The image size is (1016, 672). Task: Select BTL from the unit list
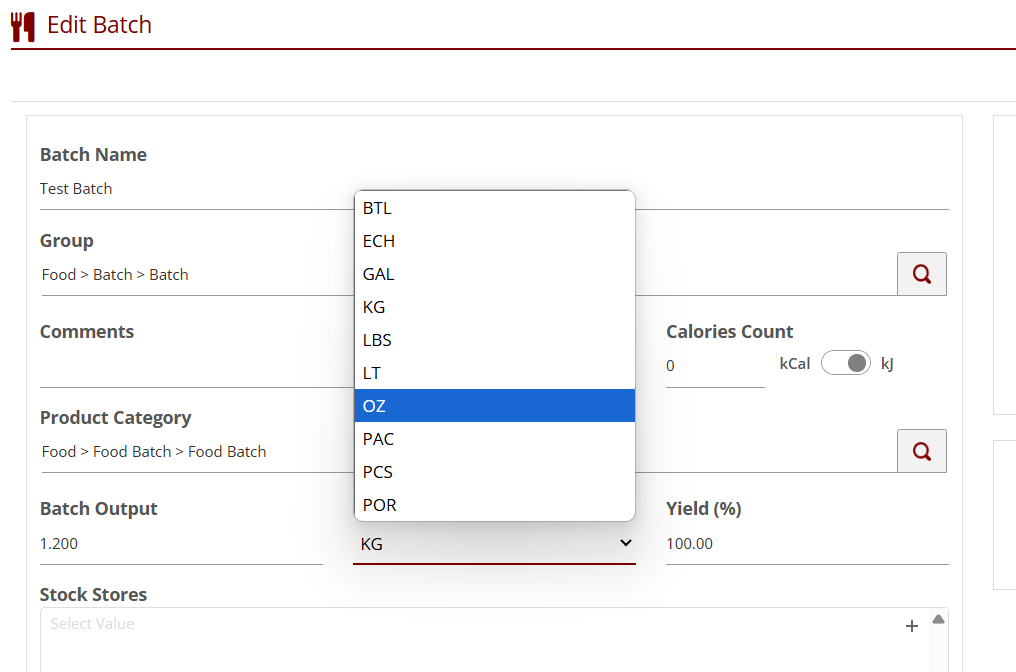(494, 208)
